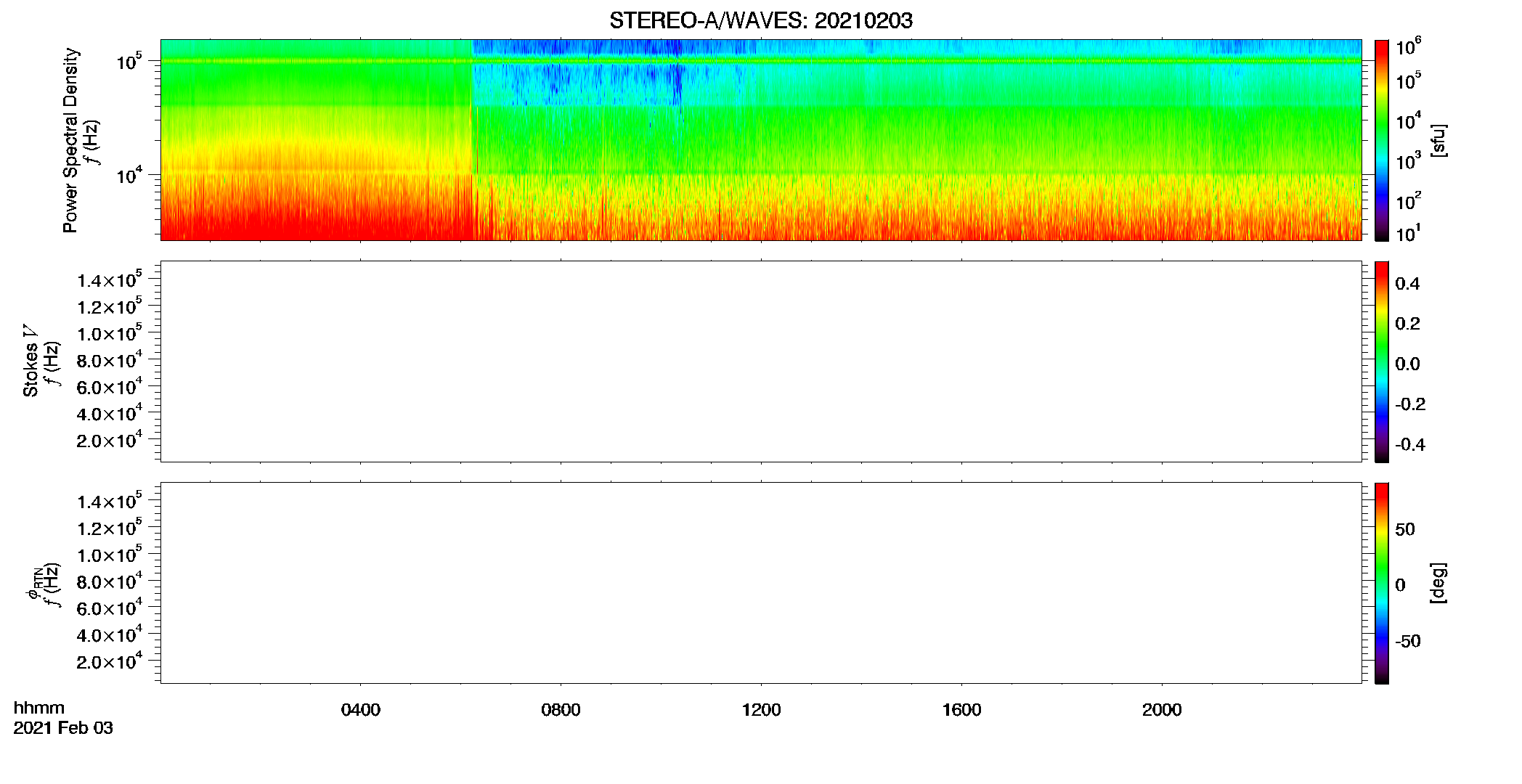Click the 2000 time axis label
This screenshot has width=1522, height=784.
click(1162, 709)
